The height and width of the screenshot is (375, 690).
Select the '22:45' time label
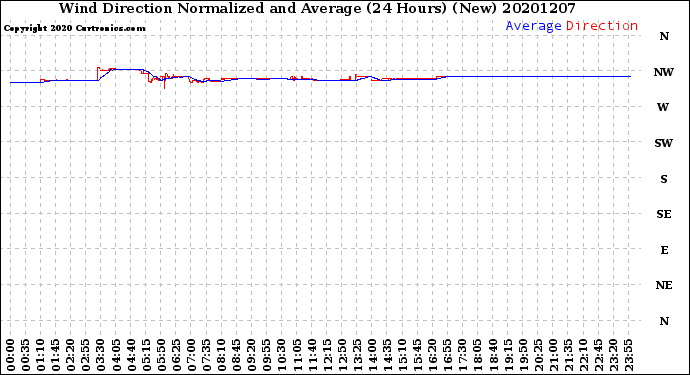pyautogui.click(x=598, y=355)
